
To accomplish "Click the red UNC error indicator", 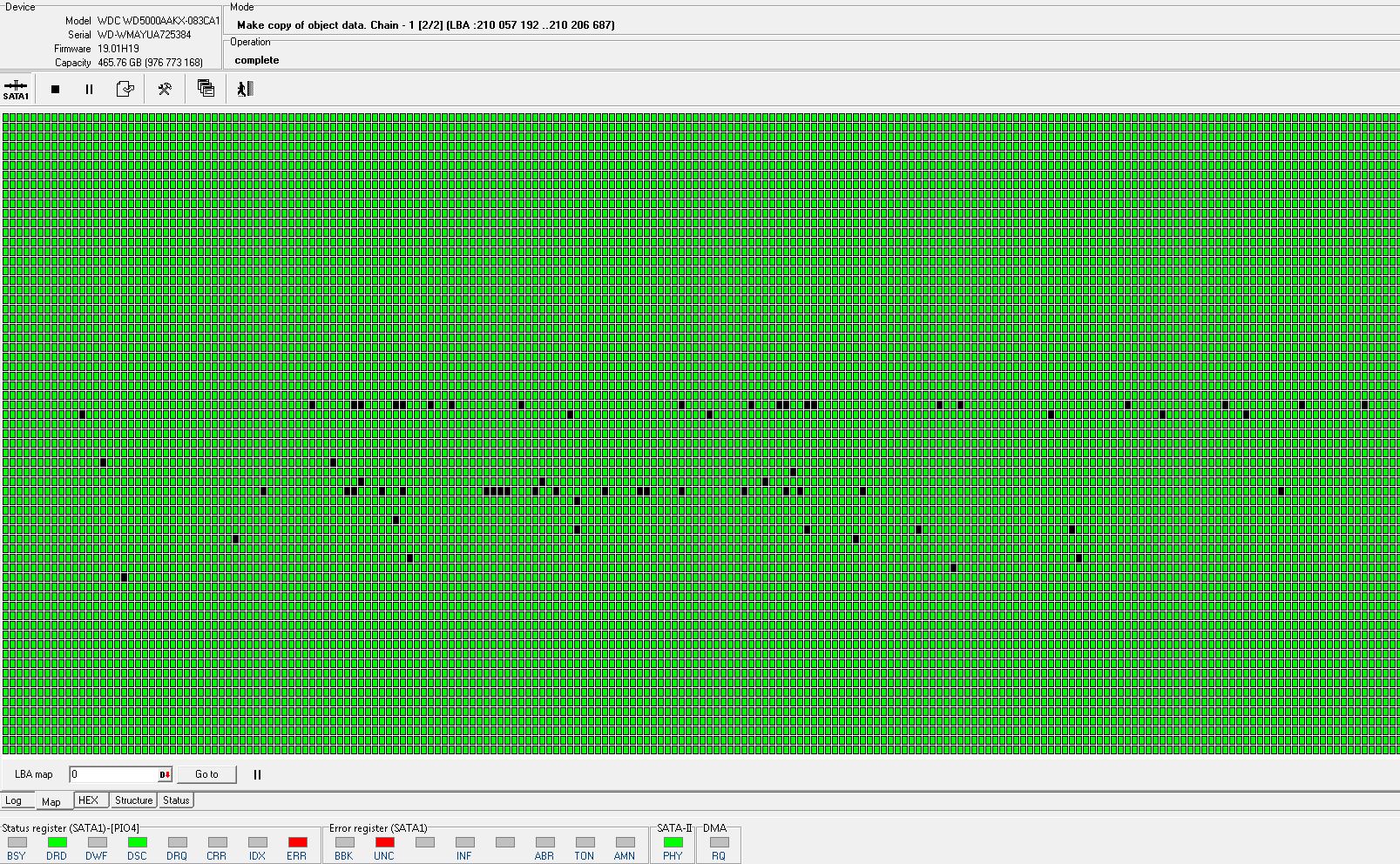I will pyautogui.click(x=385, y=842).
